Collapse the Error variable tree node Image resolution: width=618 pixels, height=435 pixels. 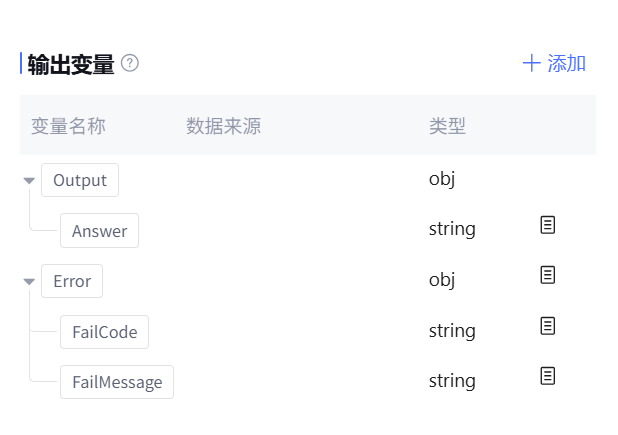pos(29,282)
